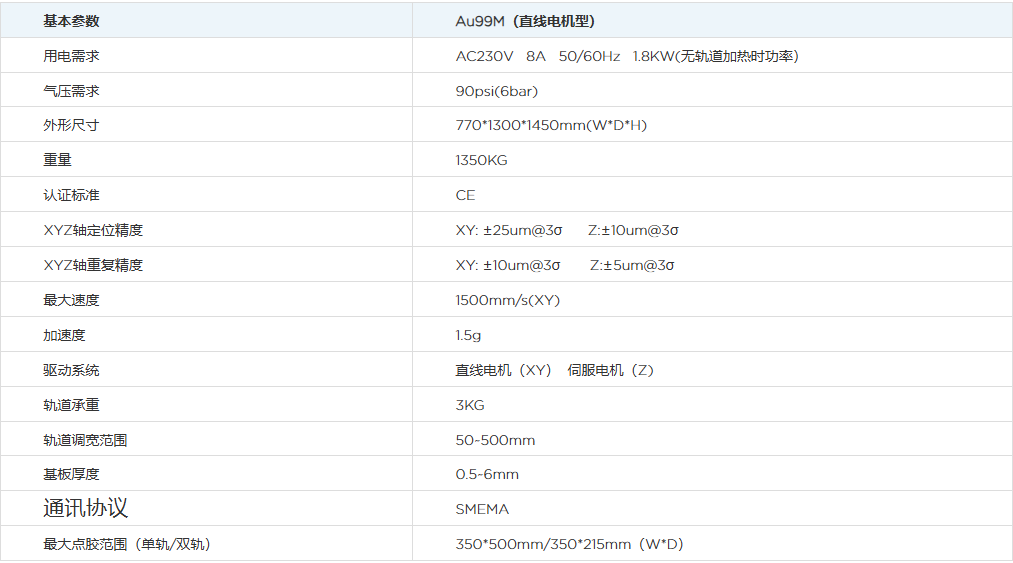Click the 用电需求 row label
This screenshot has width=1013, height=563.
(71, 56)
